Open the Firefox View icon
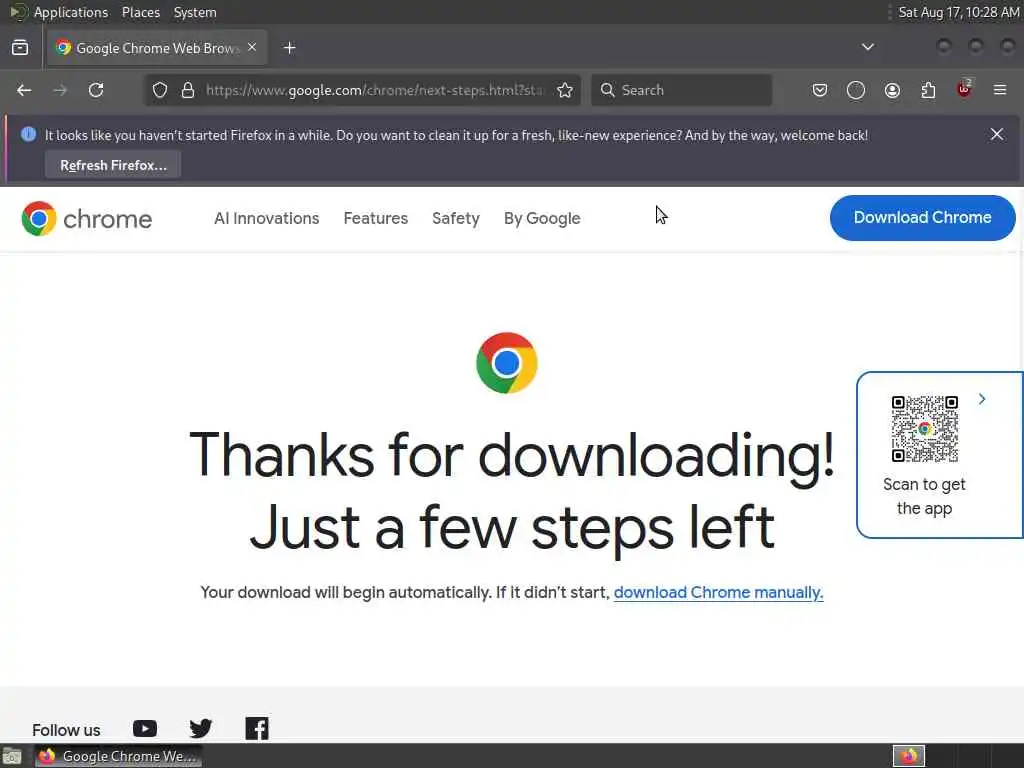Screen dimensions: 1024x768 [x=20, y=48]
